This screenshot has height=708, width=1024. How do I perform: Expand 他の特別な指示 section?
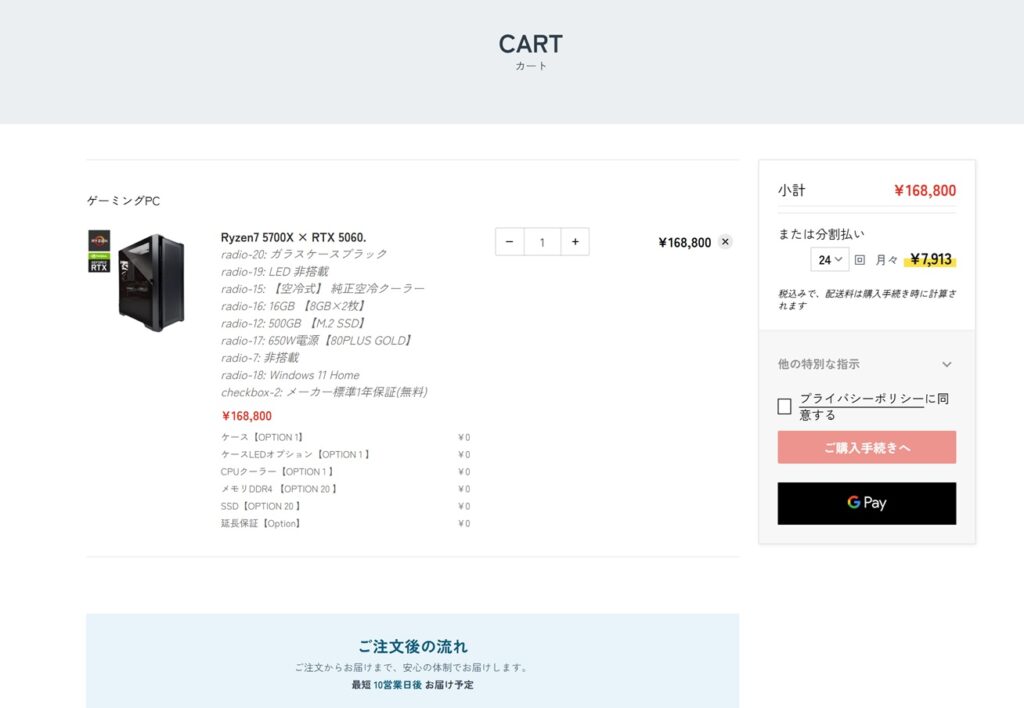pyautogui.click(x=866, y=364)
